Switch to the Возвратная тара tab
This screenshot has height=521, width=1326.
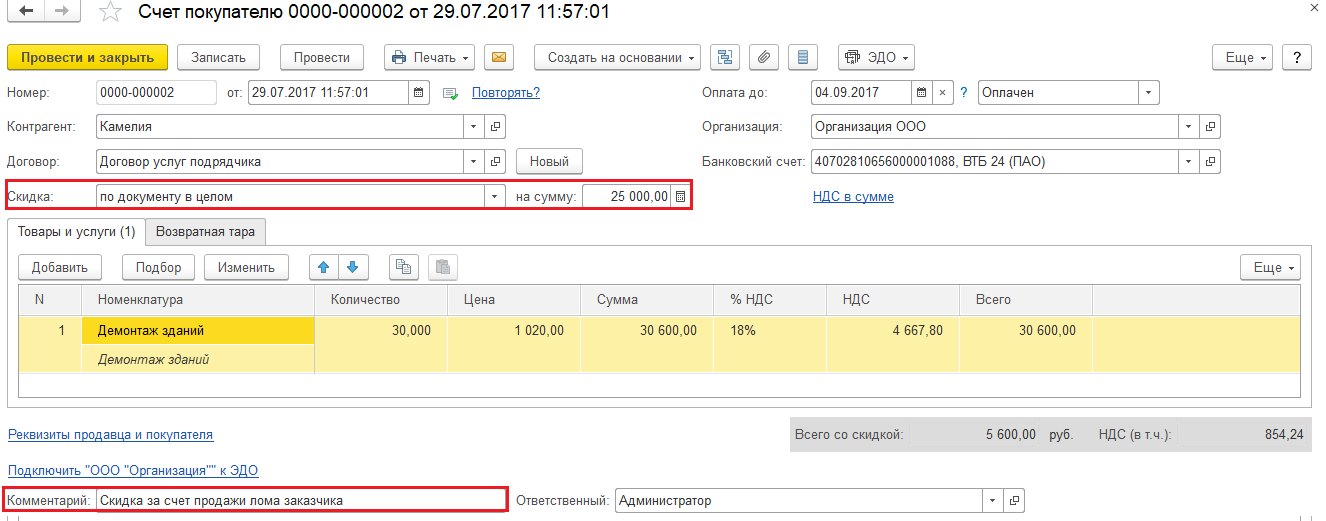click(x=205, y=231)
